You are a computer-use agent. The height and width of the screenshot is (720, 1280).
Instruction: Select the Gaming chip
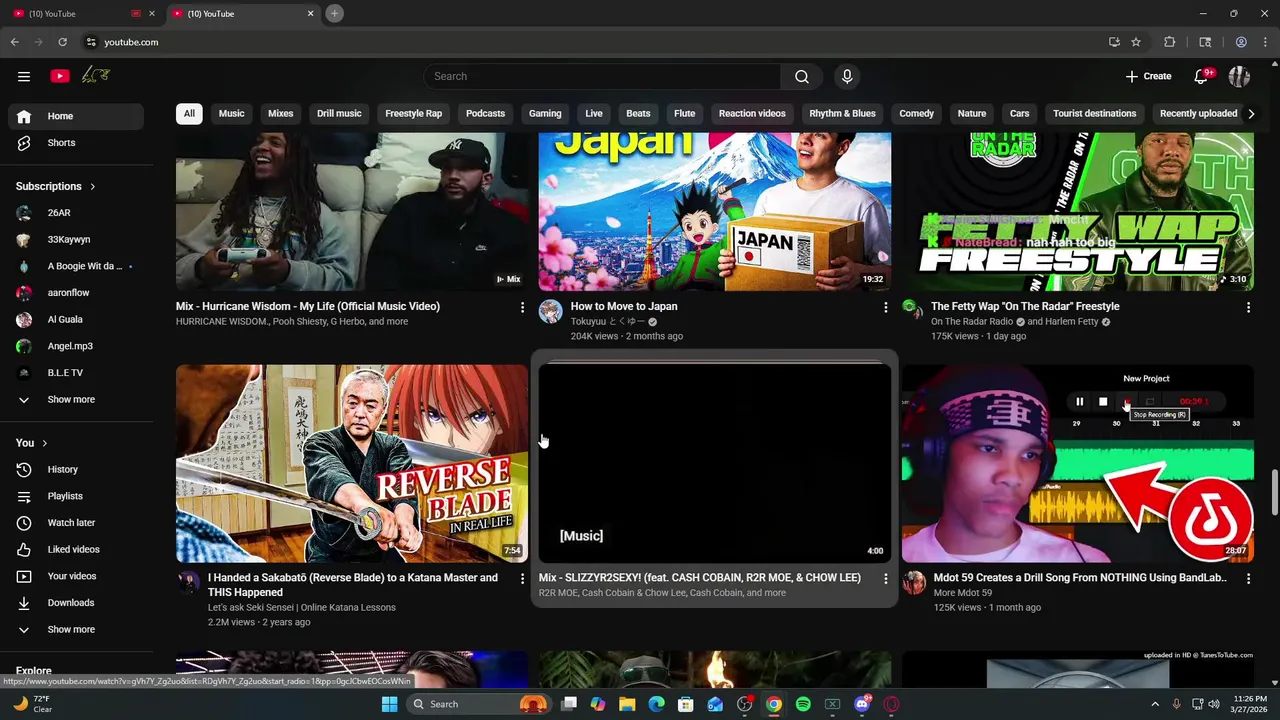tap(545, 113)
